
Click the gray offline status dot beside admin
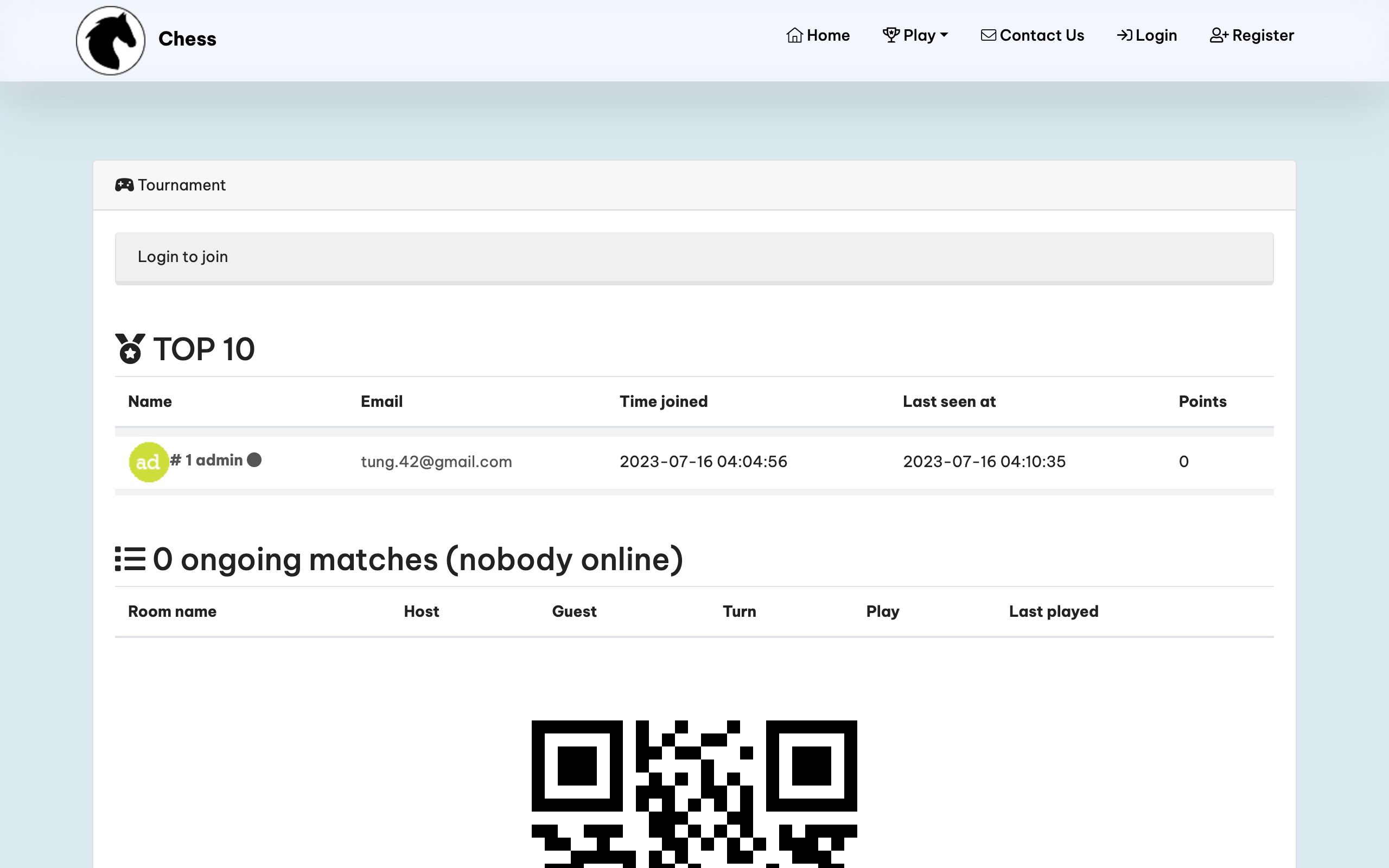pos(254,460)
